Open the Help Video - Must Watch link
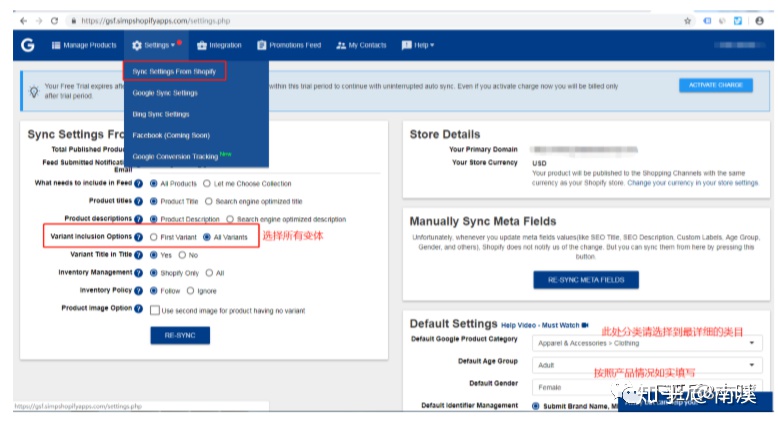The height and width of the screenshot is (426, 778). (540, 325)
